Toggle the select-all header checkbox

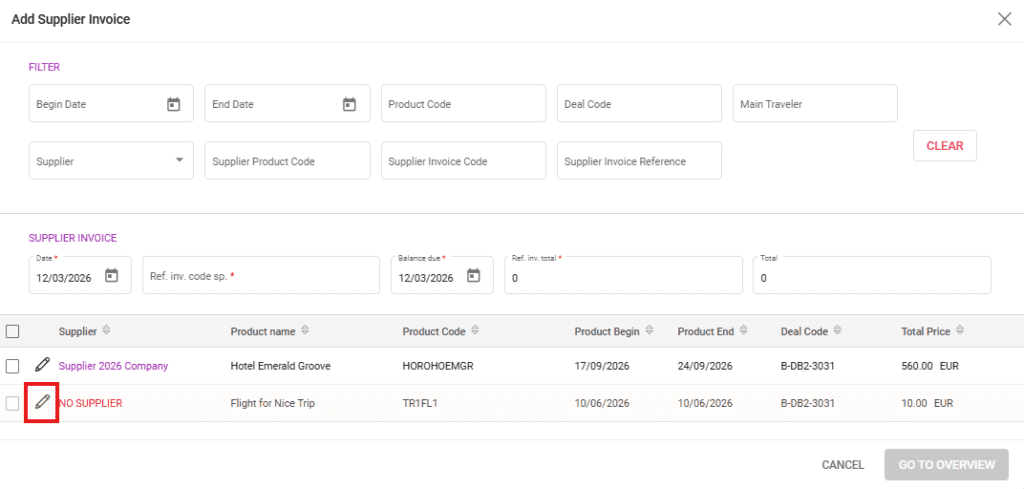(13, 331)
